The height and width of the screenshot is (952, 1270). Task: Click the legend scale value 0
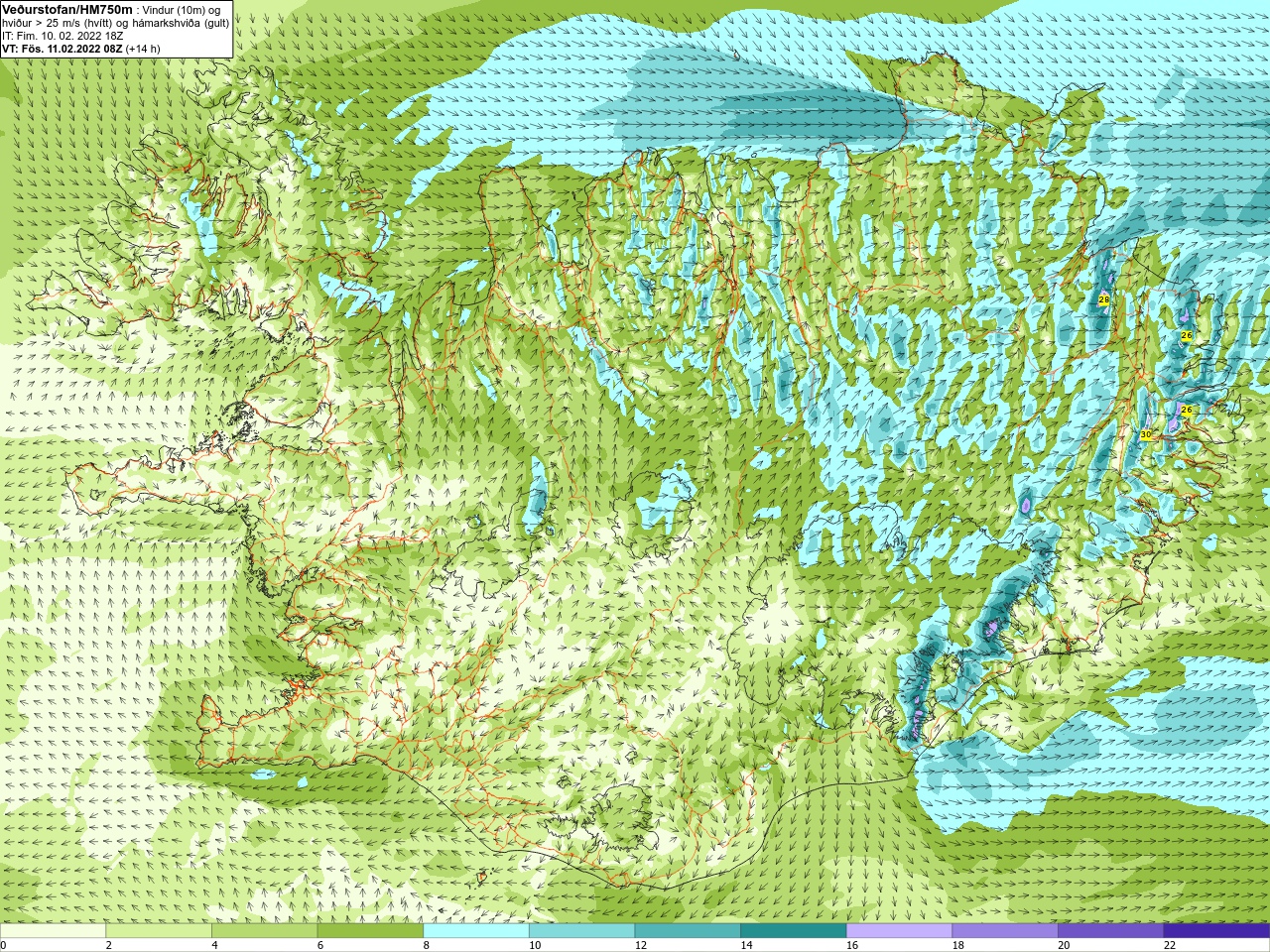[4, 945]
